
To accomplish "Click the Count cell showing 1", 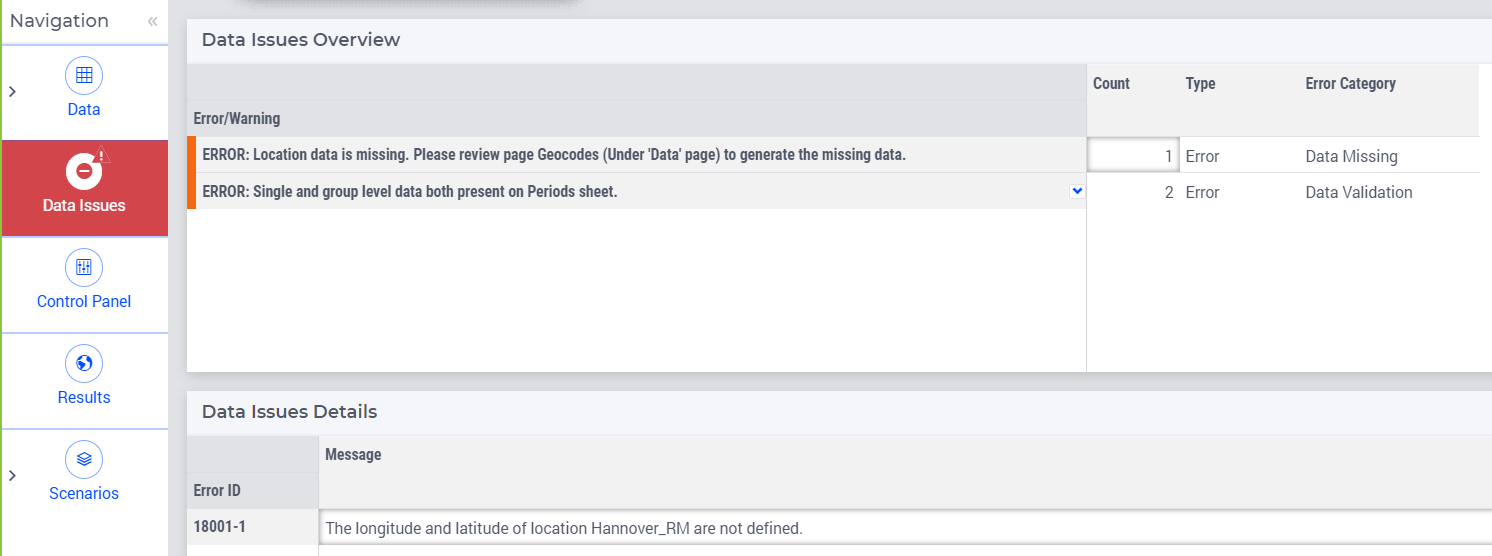I will (x=1133, y=156).
